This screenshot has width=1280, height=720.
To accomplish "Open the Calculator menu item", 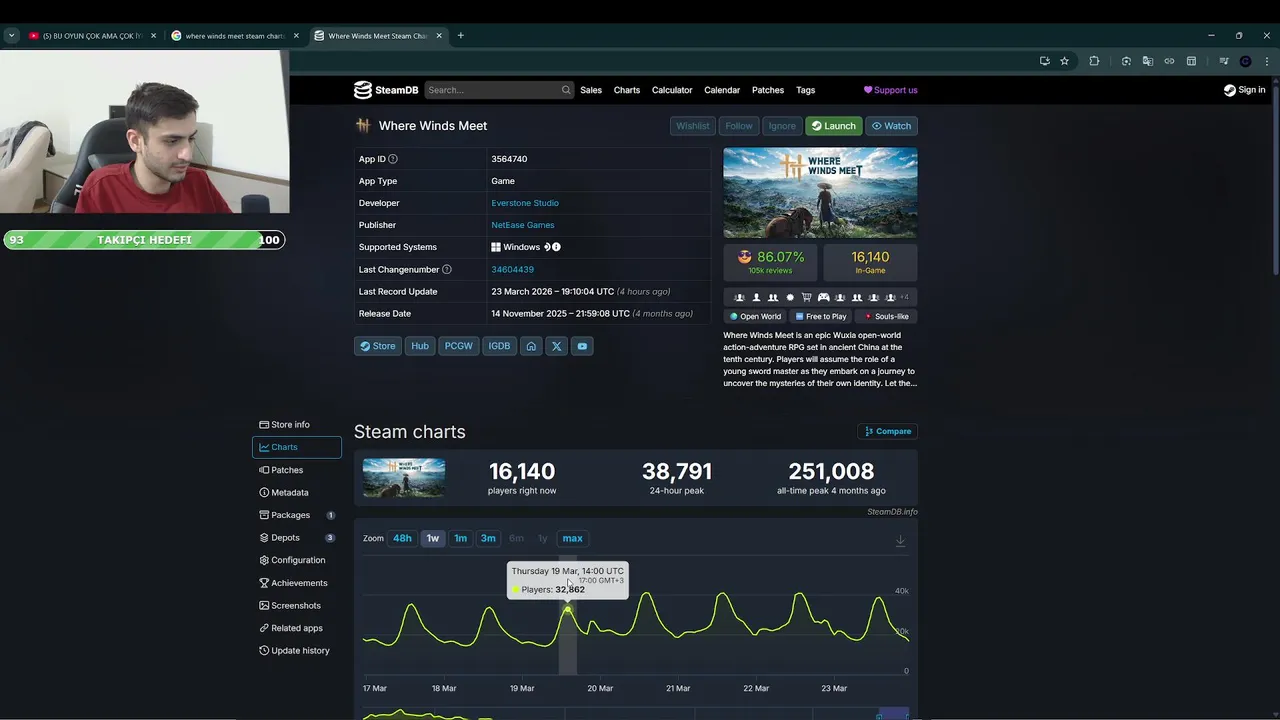I will [x=672, y=90].
